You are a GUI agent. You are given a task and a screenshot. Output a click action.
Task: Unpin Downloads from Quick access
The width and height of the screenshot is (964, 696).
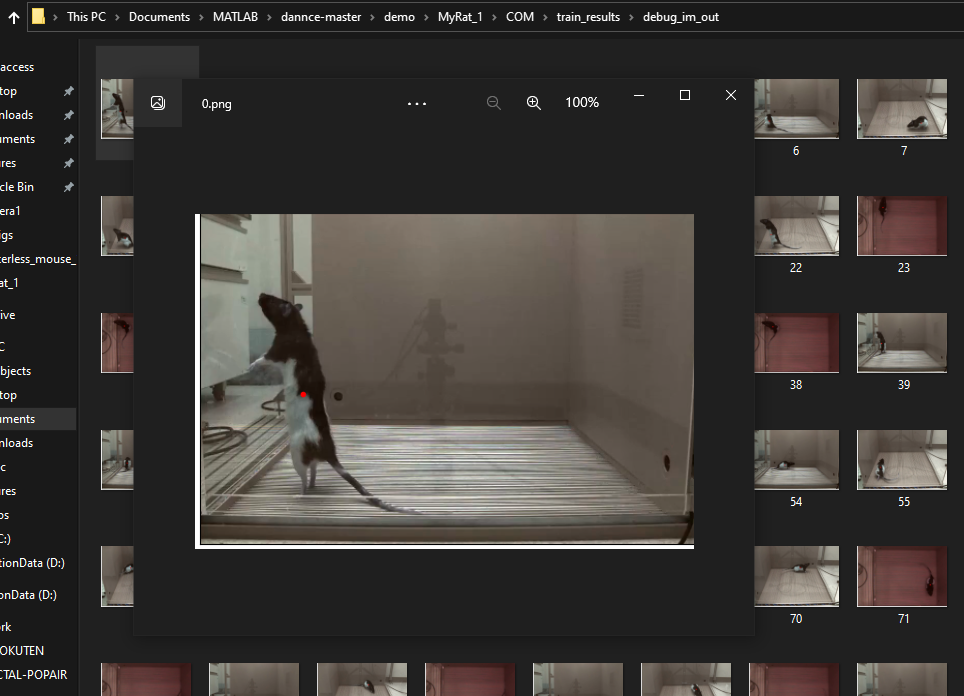[x=68, y=114]
